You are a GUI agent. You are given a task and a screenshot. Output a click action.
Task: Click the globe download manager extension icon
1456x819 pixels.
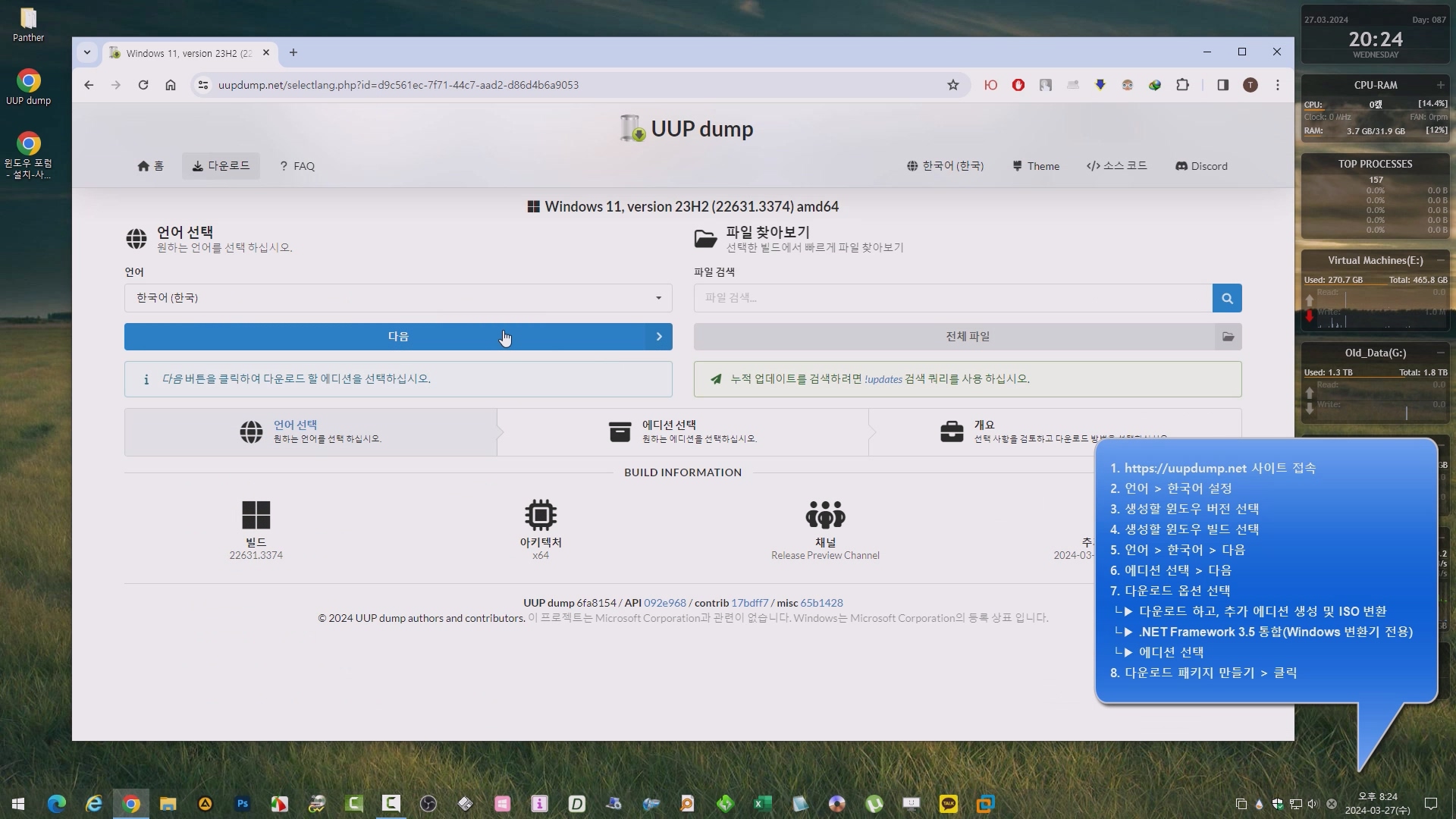coord(1155,85)
